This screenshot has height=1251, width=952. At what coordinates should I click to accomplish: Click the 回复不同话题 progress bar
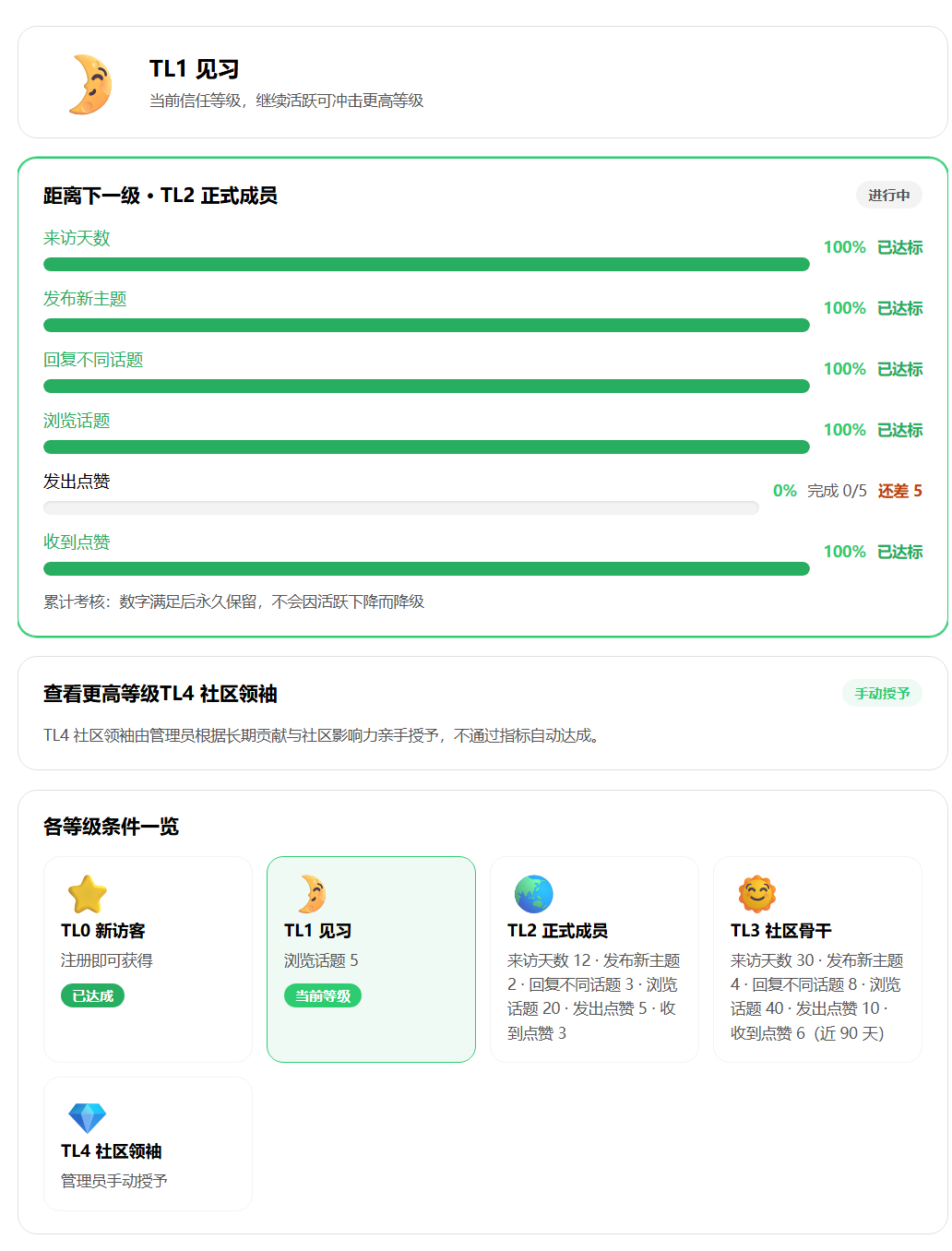click(x=426, y=387)
